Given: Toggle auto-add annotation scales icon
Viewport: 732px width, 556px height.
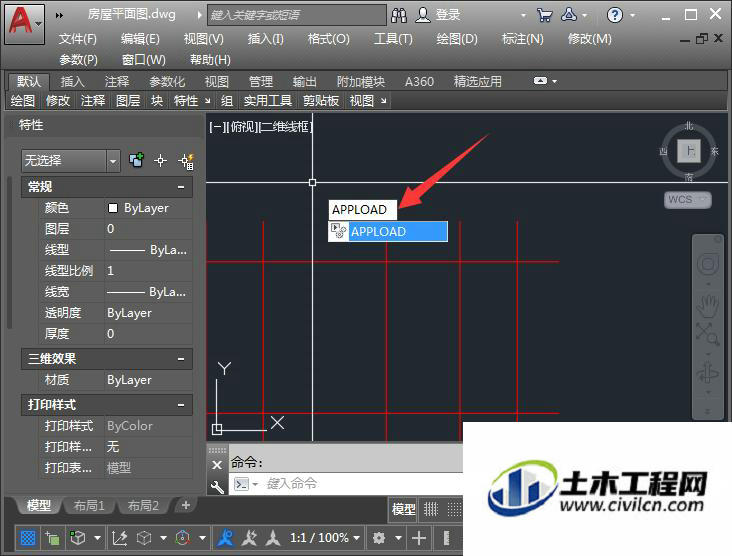Looking at the screenshot, I should pos(250,538).
